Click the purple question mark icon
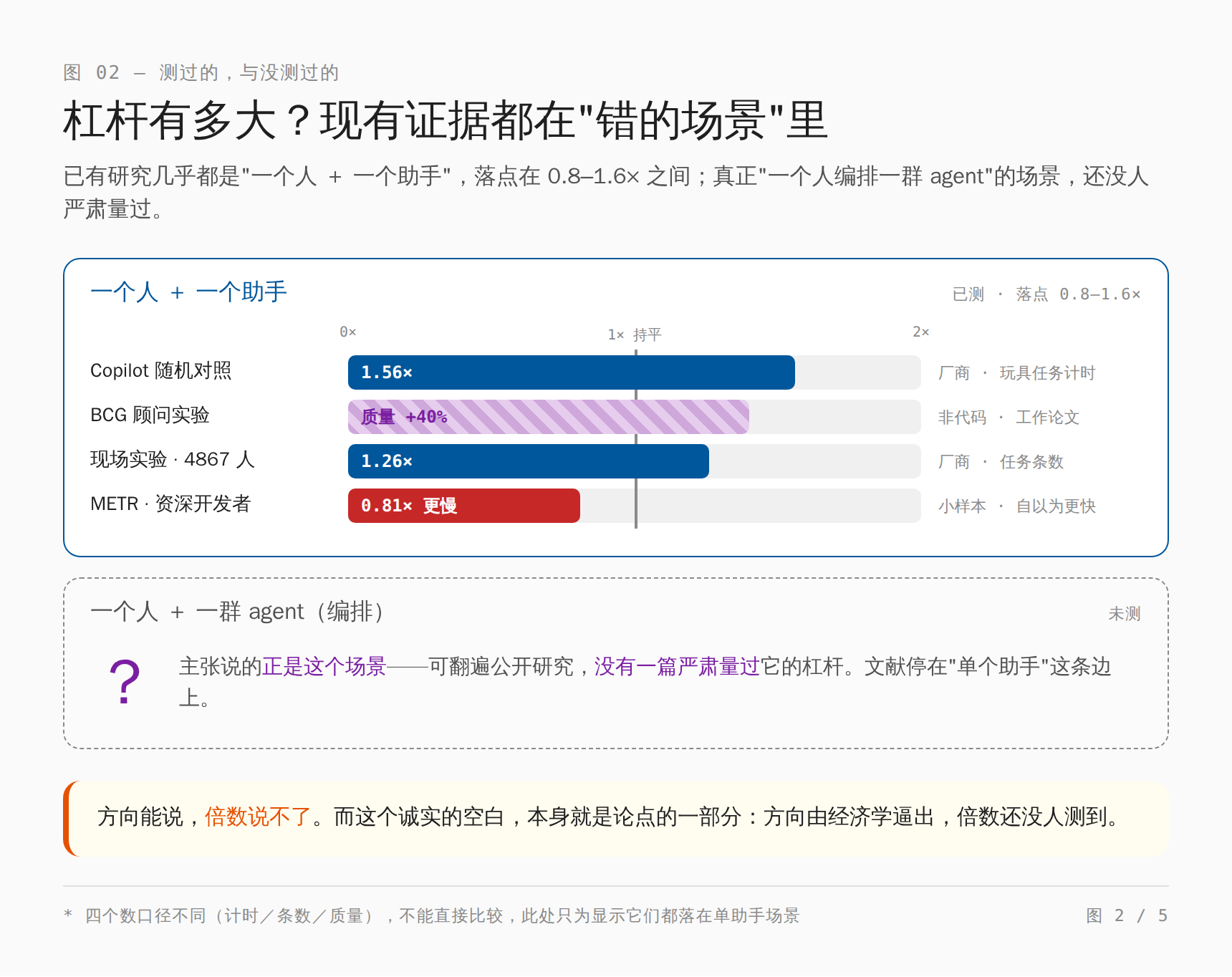1232x977 pixels. click(x=124, y=682)
